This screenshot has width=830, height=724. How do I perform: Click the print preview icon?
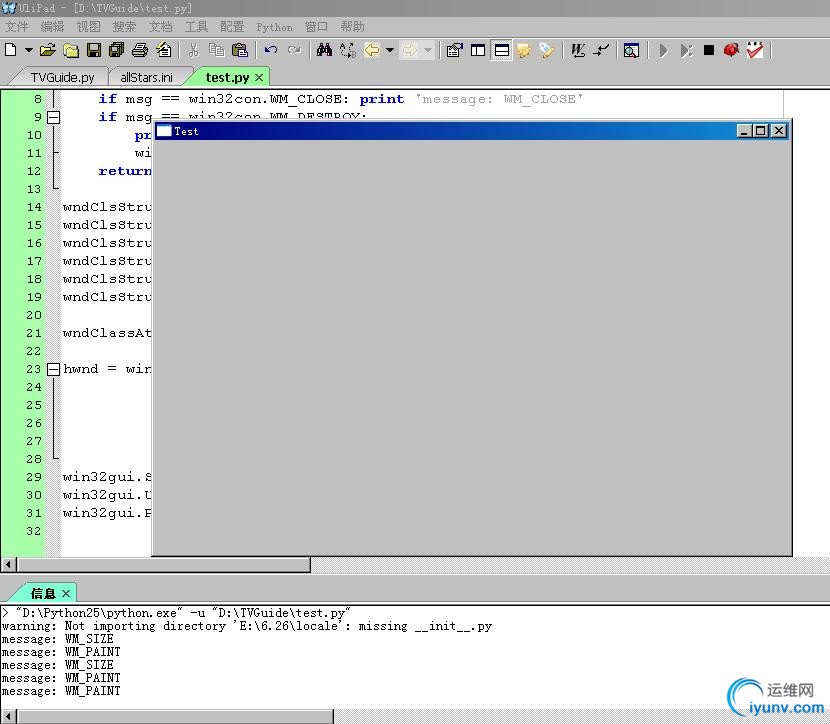[164, 50]
